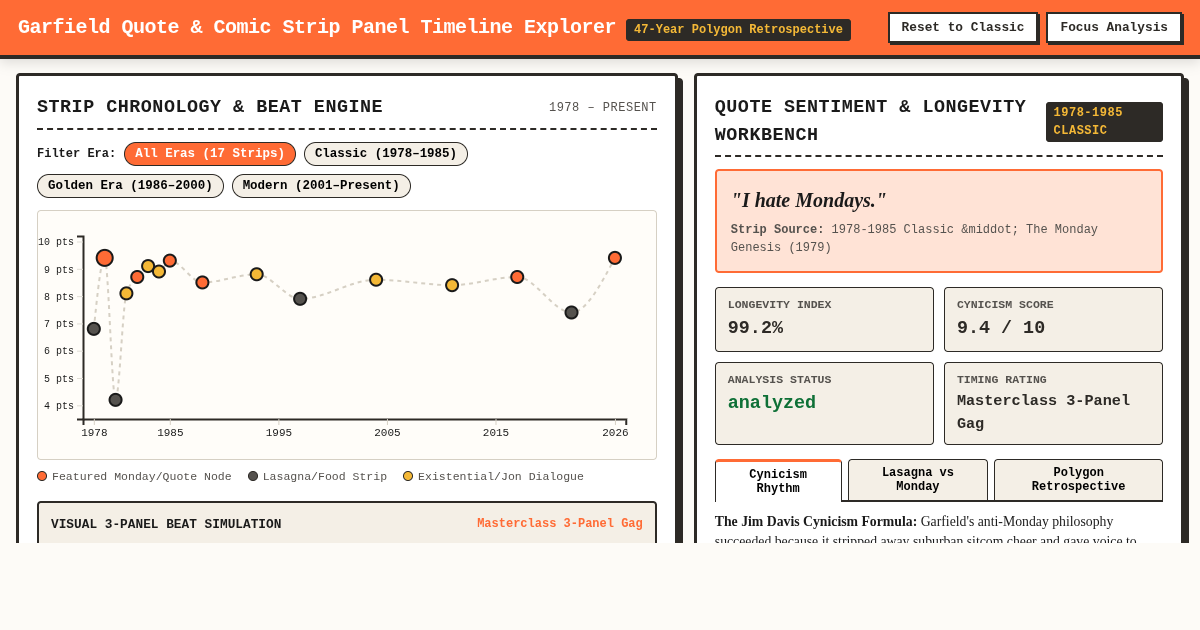Click the 10 pts y-axis label
1200x630 pixels.
[x=56, y=242]
